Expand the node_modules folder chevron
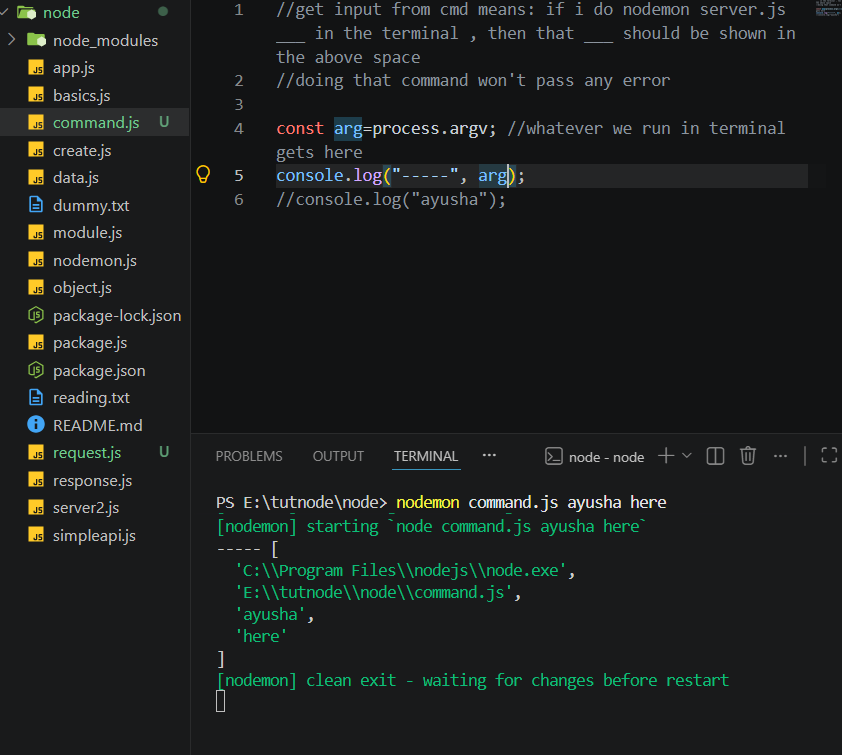The image size is (842, 755). tap(11, 40)
